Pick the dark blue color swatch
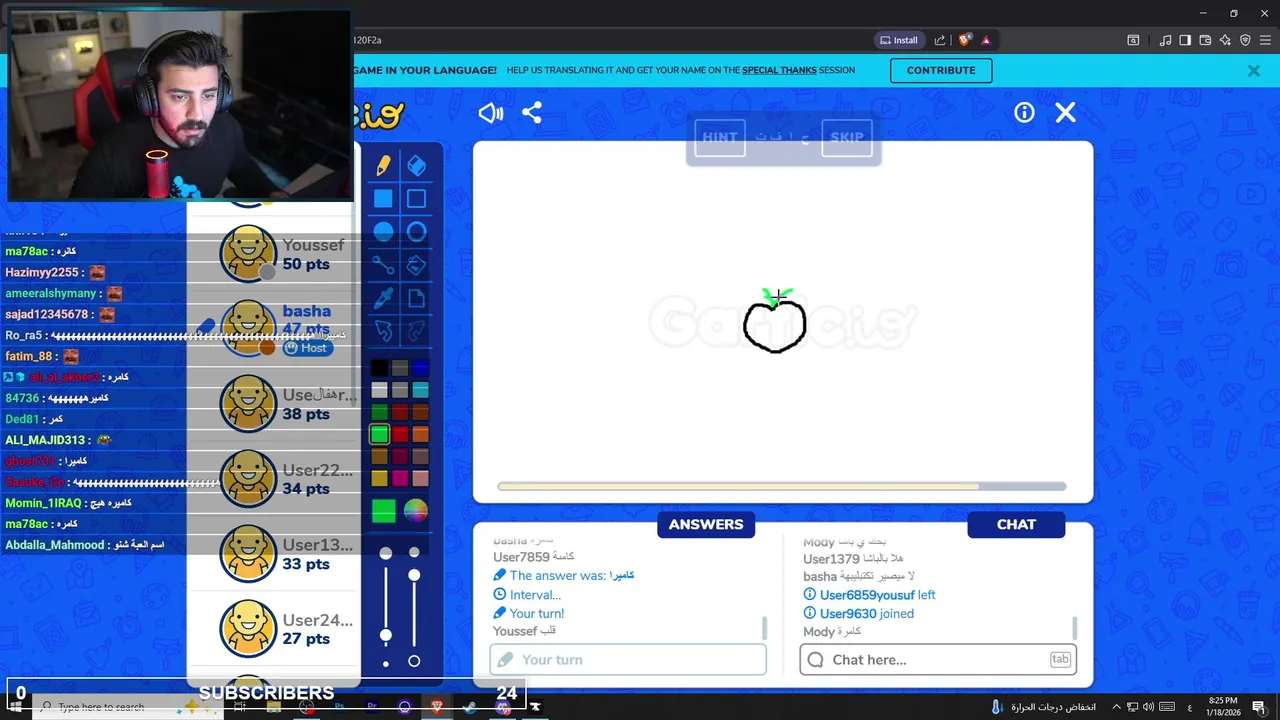Image resolution: width=1280 pixels, height=720 pixels. tap(420, 368)
